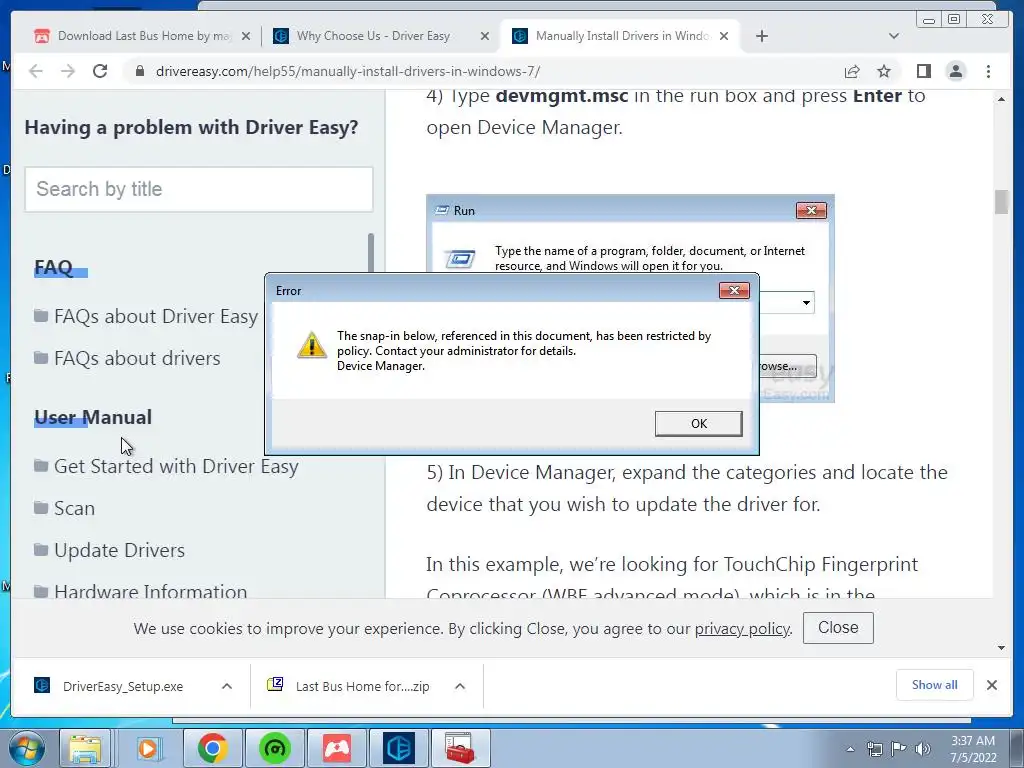Click the red toolbox taskbar icon

pyautogui.click(x=460, y=748)
